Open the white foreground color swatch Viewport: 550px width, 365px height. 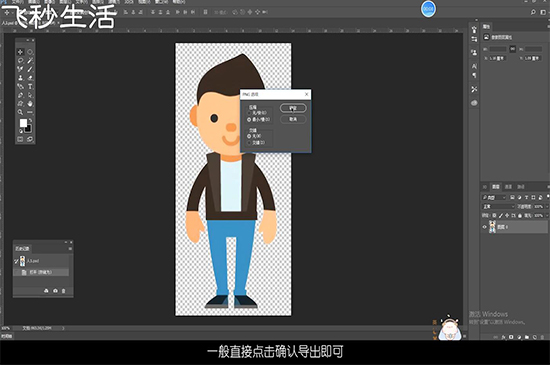(x=23, y=123)
